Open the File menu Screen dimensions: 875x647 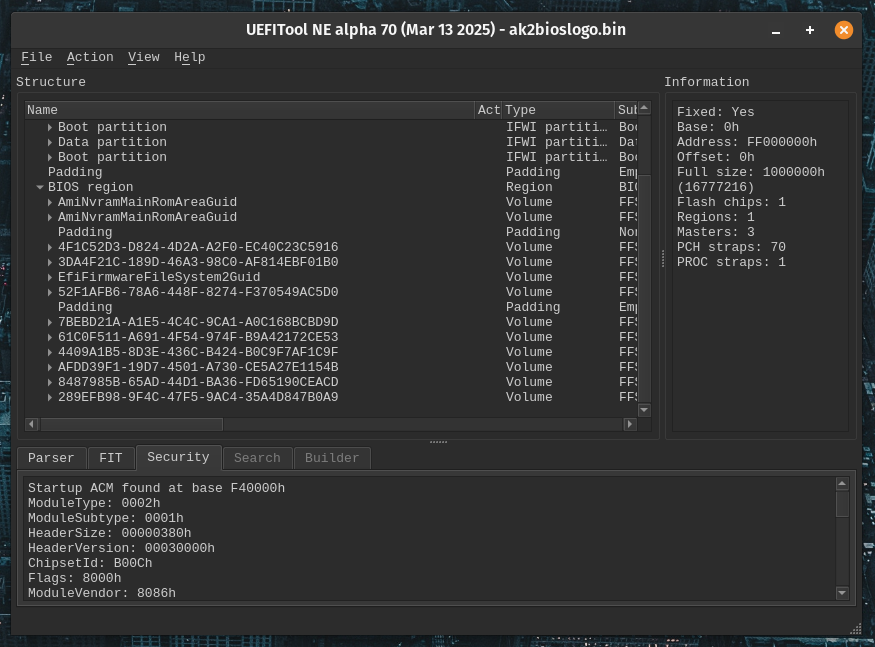click(36, 57)
